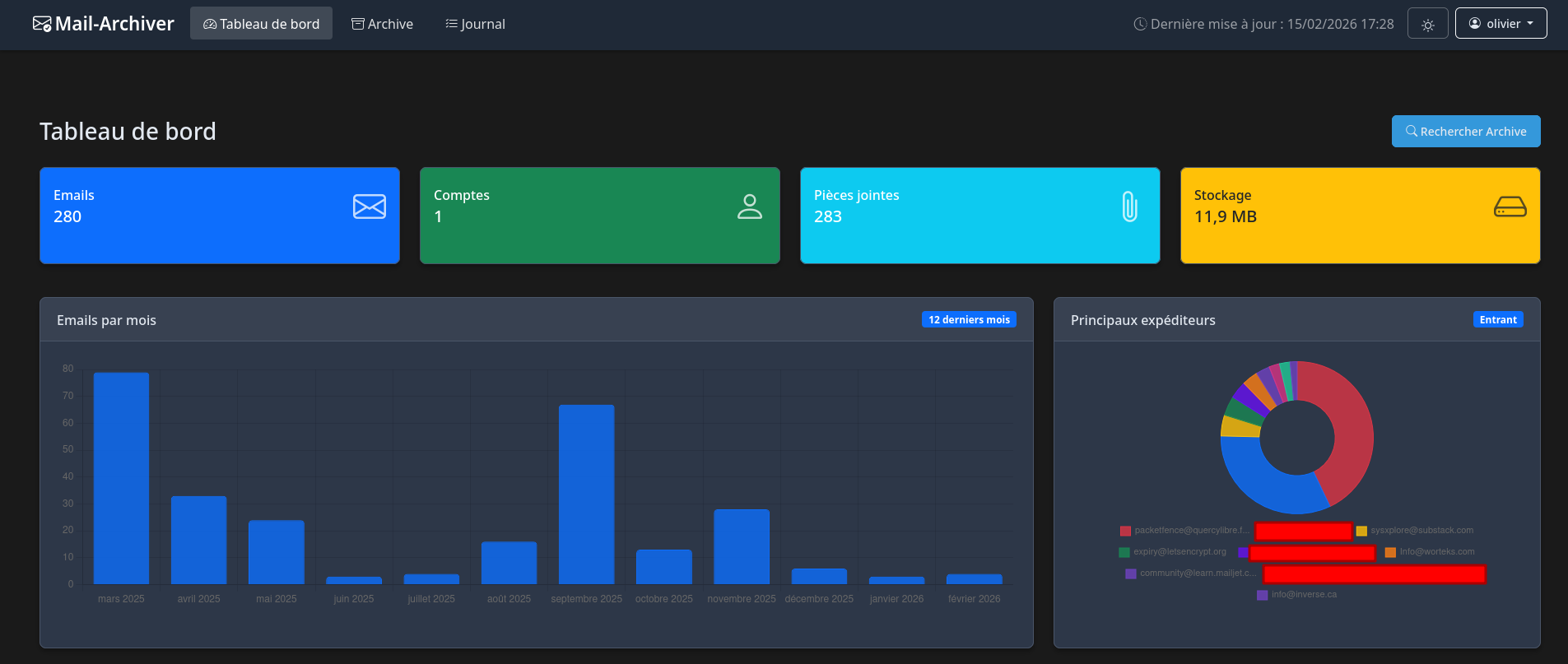
Task: Click the yellow donut segment
Action: pyautogui.click(x=1239, y=426)
